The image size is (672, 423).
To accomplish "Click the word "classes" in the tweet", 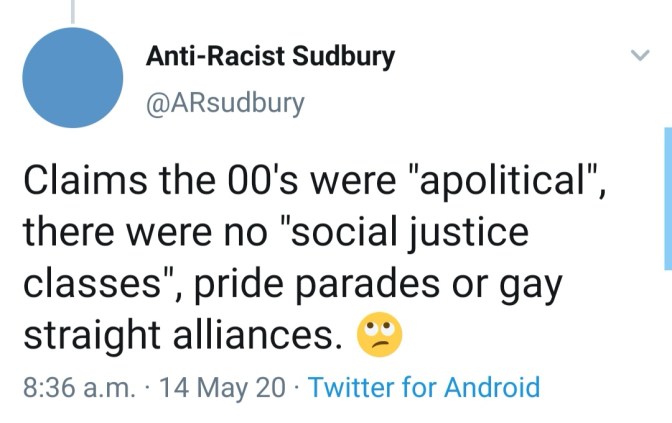I will [x=89, y=286].
